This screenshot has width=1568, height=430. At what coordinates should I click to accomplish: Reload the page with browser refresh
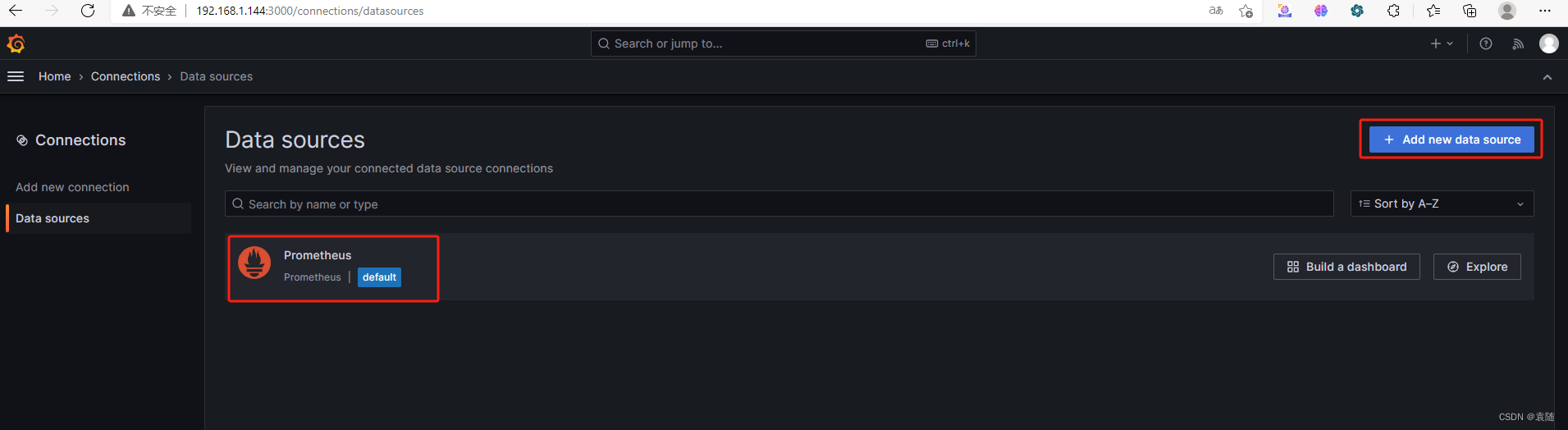click(88, 11)
